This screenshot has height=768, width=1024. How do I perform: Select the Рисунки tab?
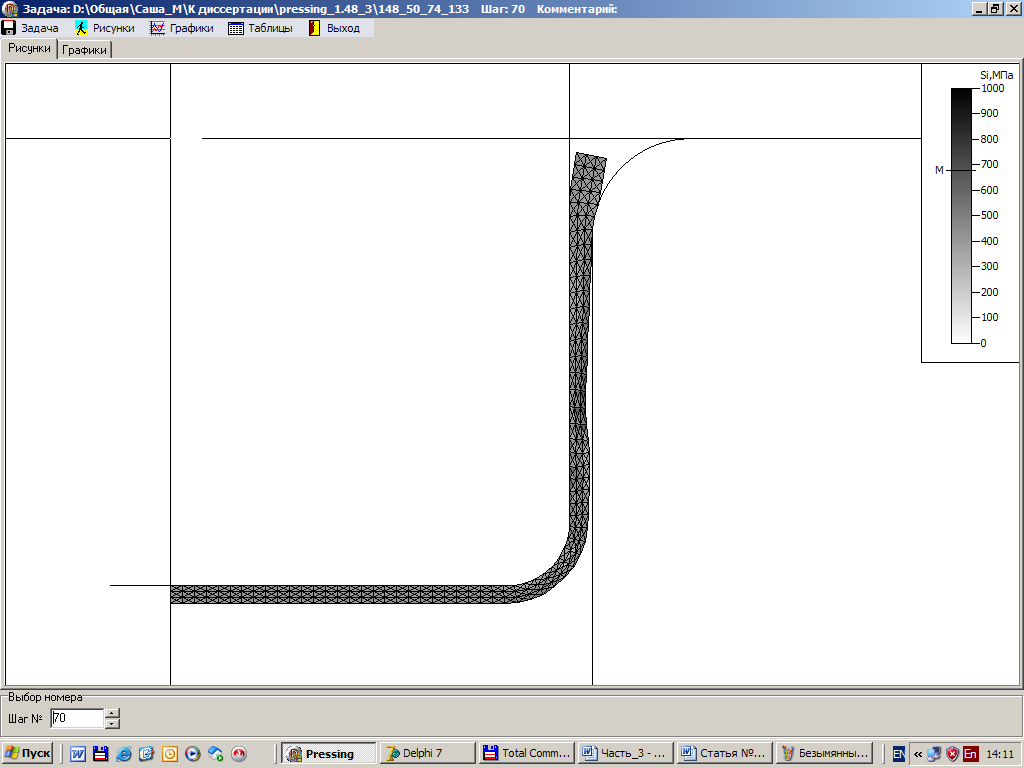[29, 48]
